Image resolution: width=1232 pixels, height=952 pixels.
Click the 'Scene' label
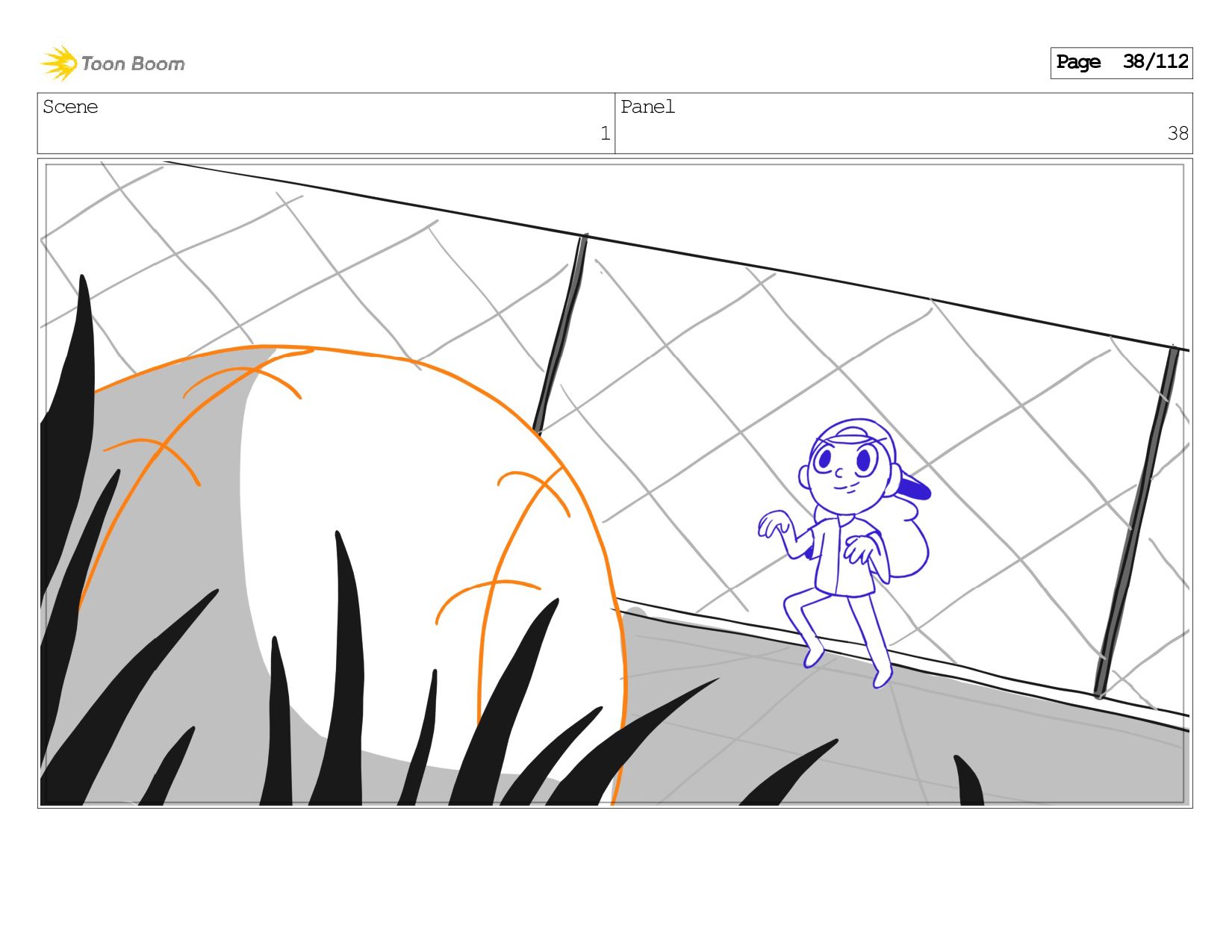click(70, 107)
